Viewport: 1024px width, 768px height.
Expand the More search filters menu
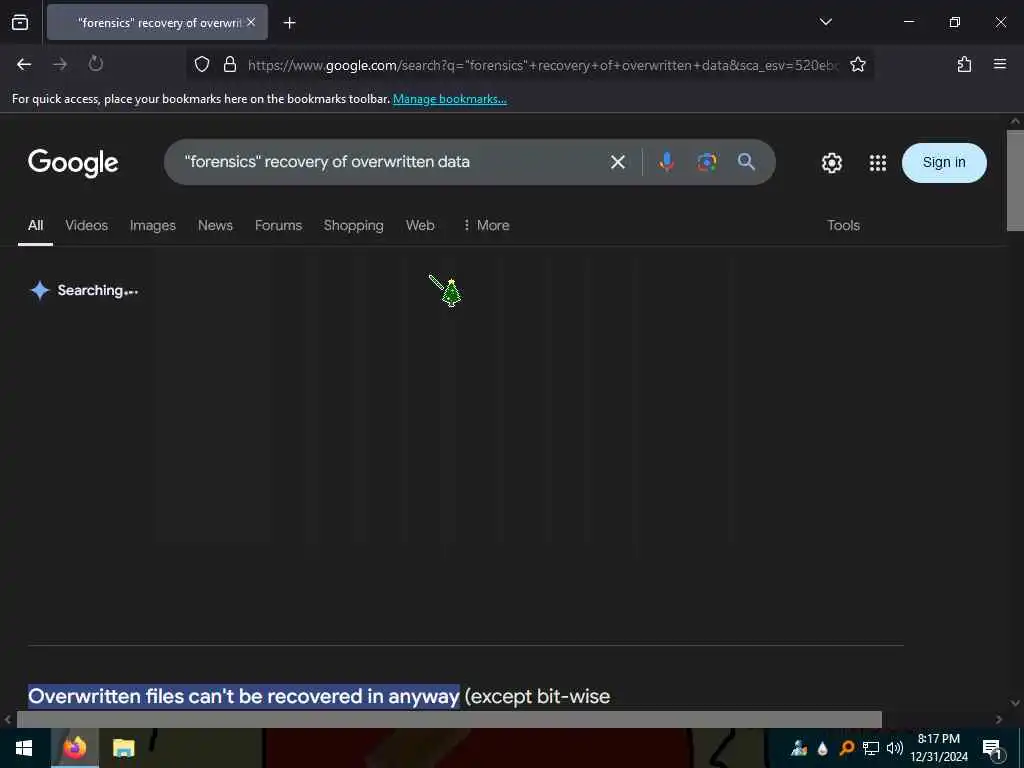pyautogui.click(x=486, y=225)
